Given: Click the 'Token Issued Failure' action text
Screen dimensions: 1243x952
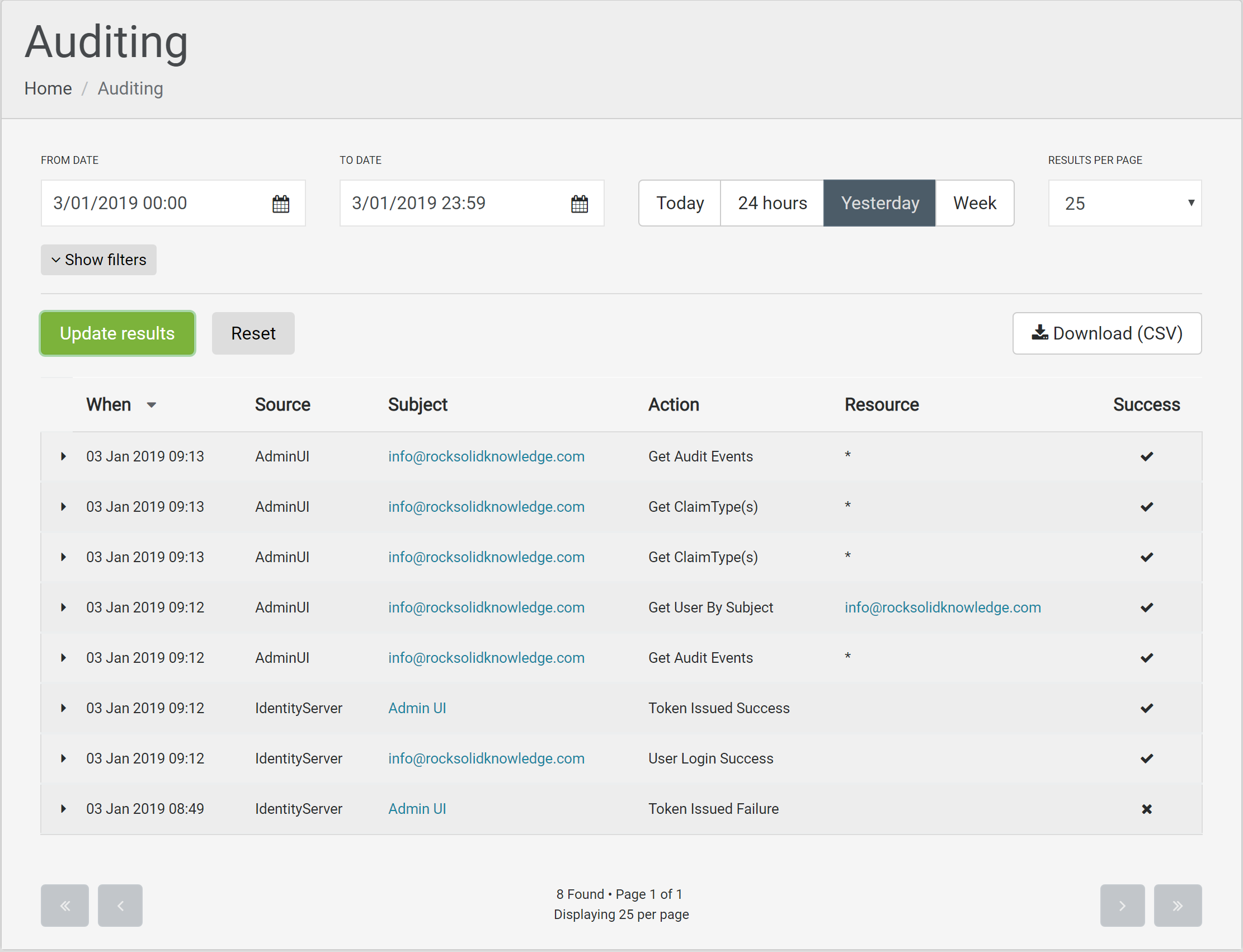Looking at the screenshot, I should click(x=713, y=809).
